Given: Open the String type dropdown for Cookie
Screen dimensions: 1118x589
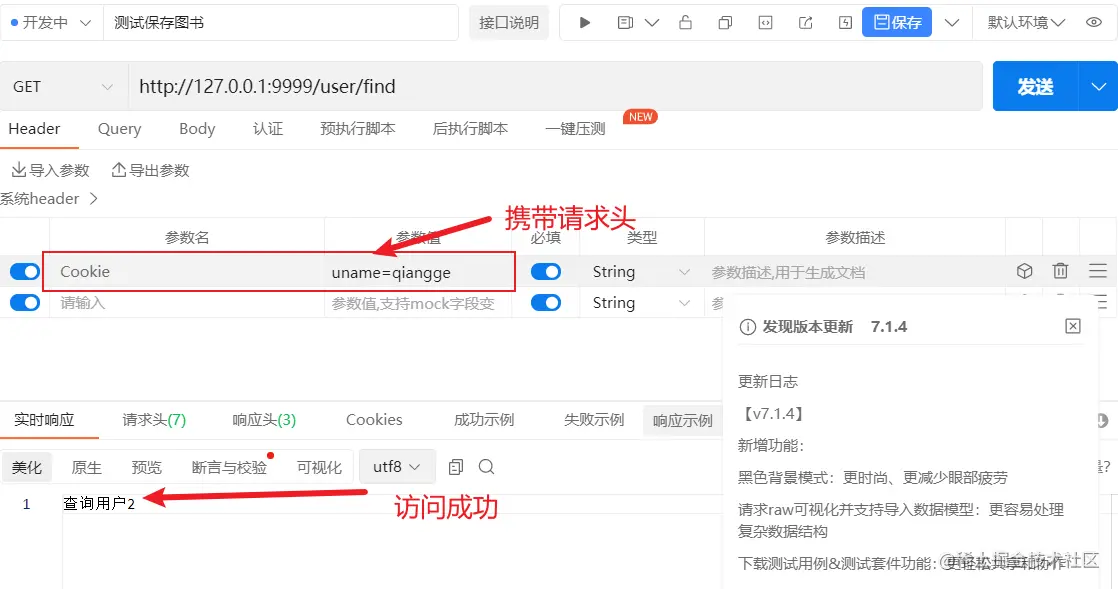Looking at the screenshot, I should tap(641, 271).
